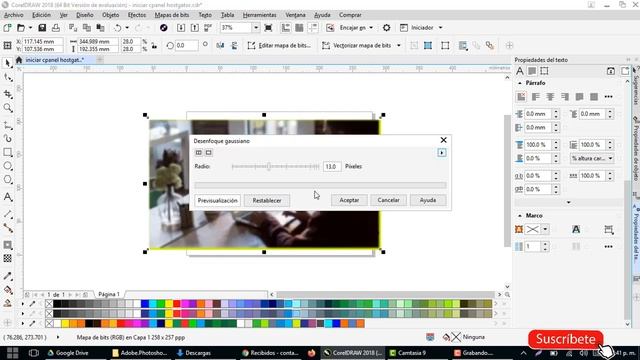Select the Pick tool in toolbox
640x360 pixels.
7,63
